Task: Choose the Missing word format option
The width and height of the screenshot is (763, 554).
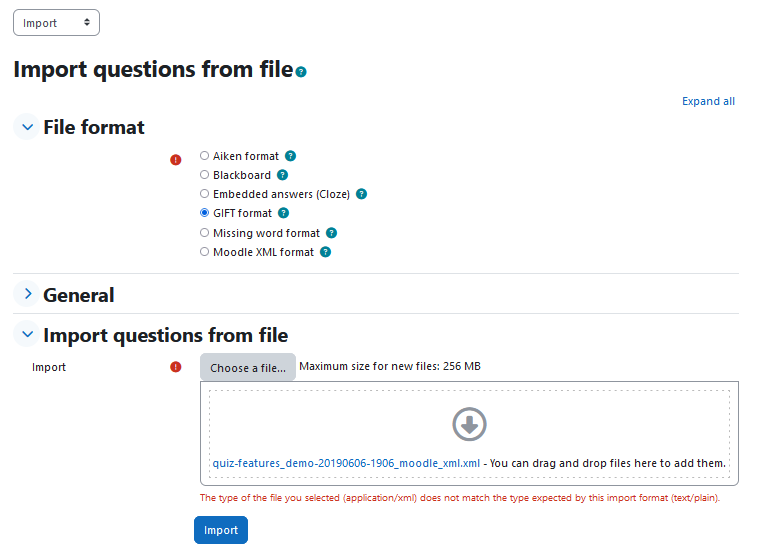Action: [204, 233]
